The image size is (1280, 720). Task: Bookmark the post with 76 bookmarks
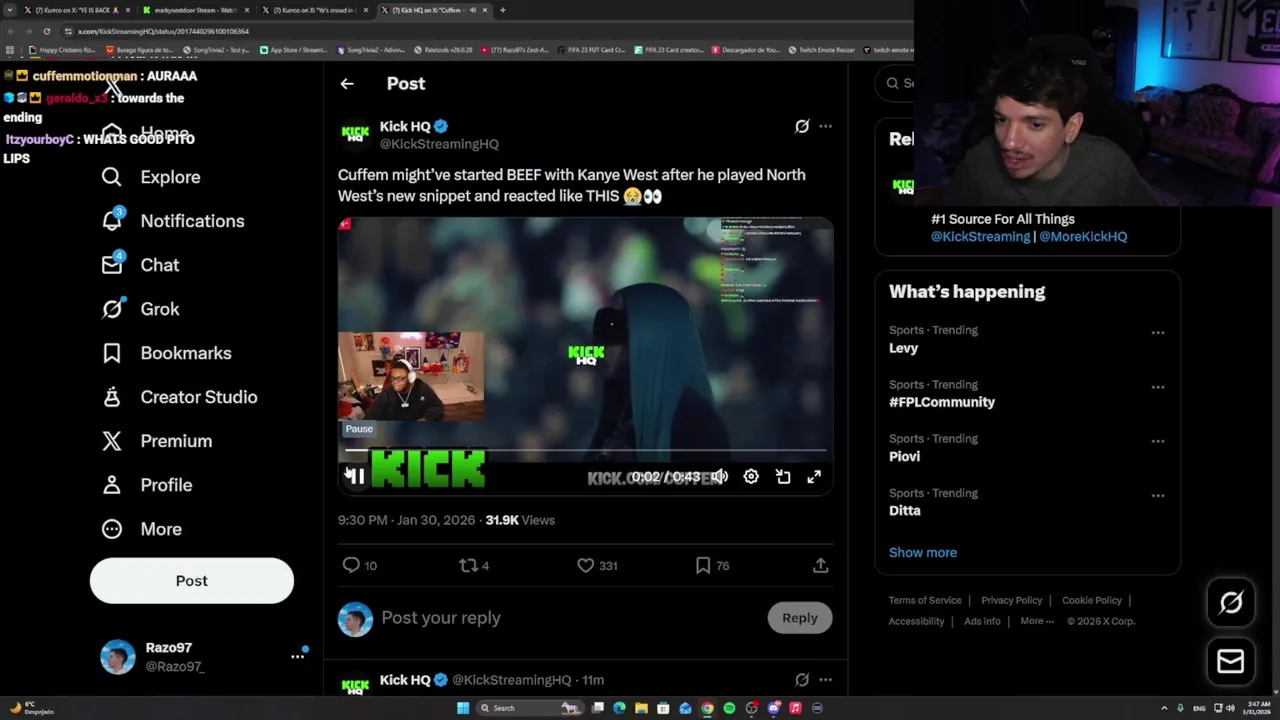tap(703, 565)
